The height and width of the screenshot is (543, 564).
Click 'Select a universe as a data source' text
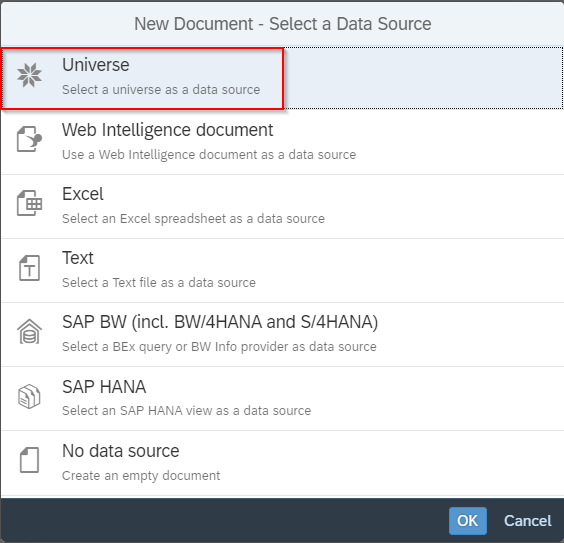161,90
